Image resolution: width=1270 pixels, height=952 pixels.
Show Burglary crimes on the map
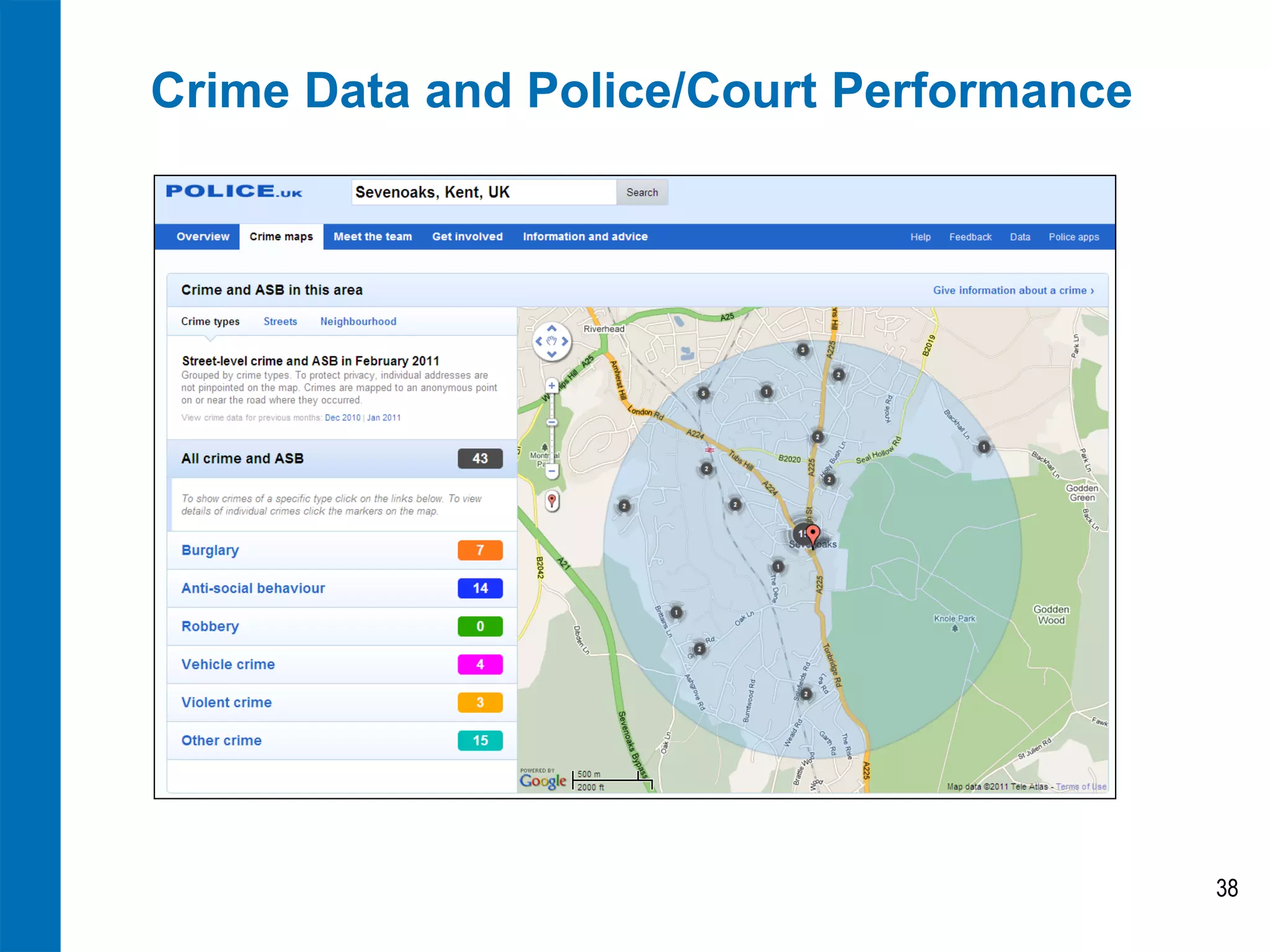coord(210,550)
